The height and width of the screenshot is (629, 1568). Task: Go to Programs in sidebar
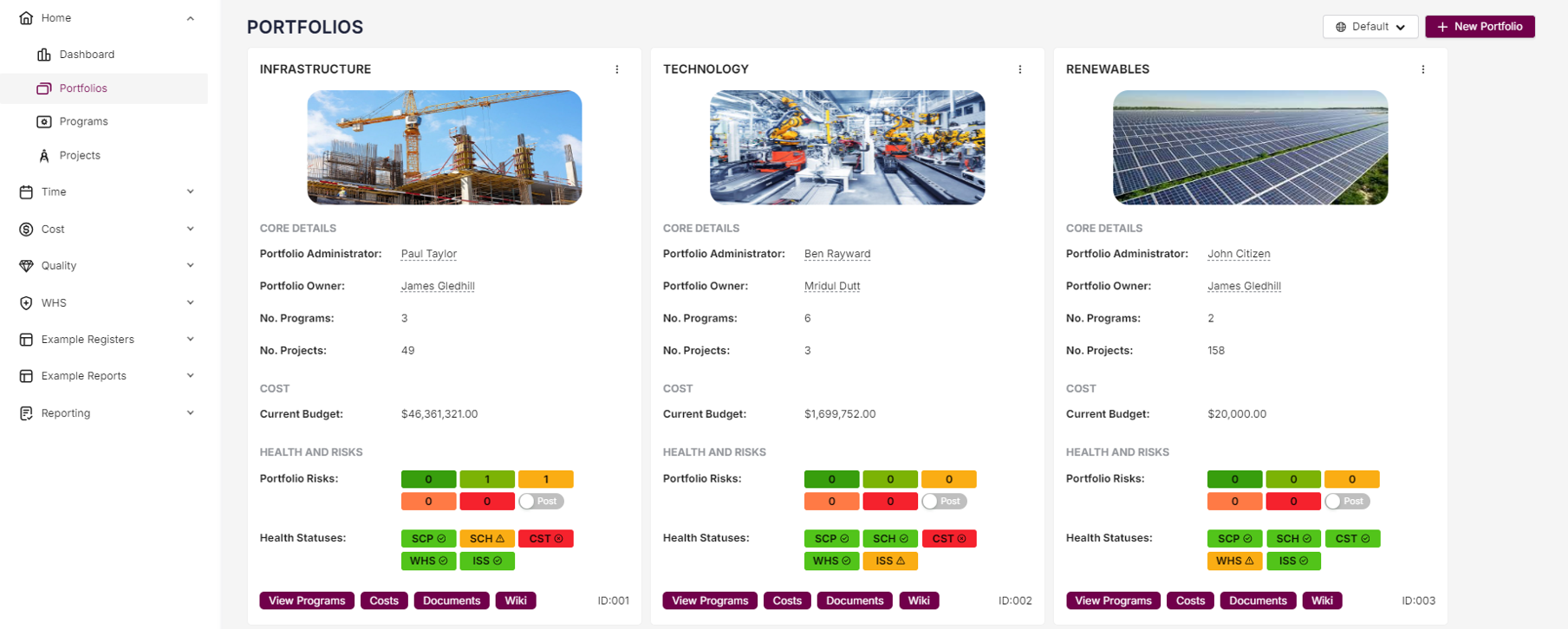[84, 122]
